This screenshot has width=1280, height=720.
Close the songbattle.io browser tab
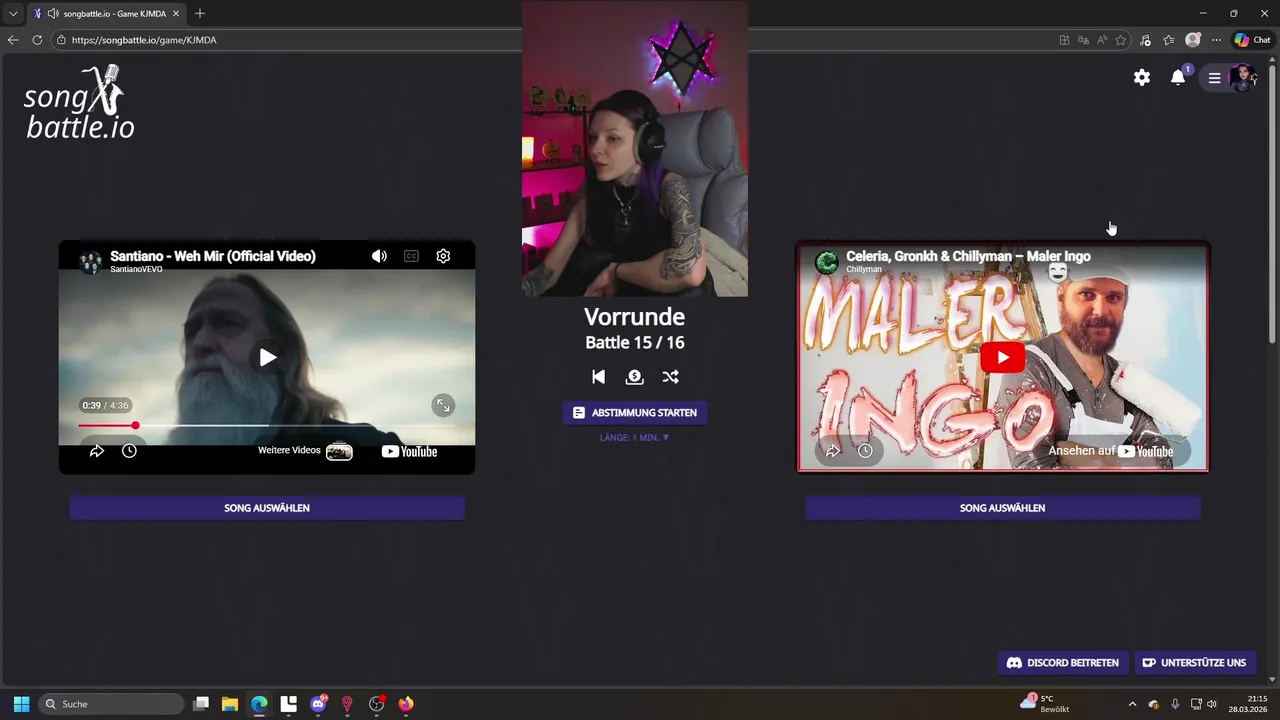click(x=176, y=14)
